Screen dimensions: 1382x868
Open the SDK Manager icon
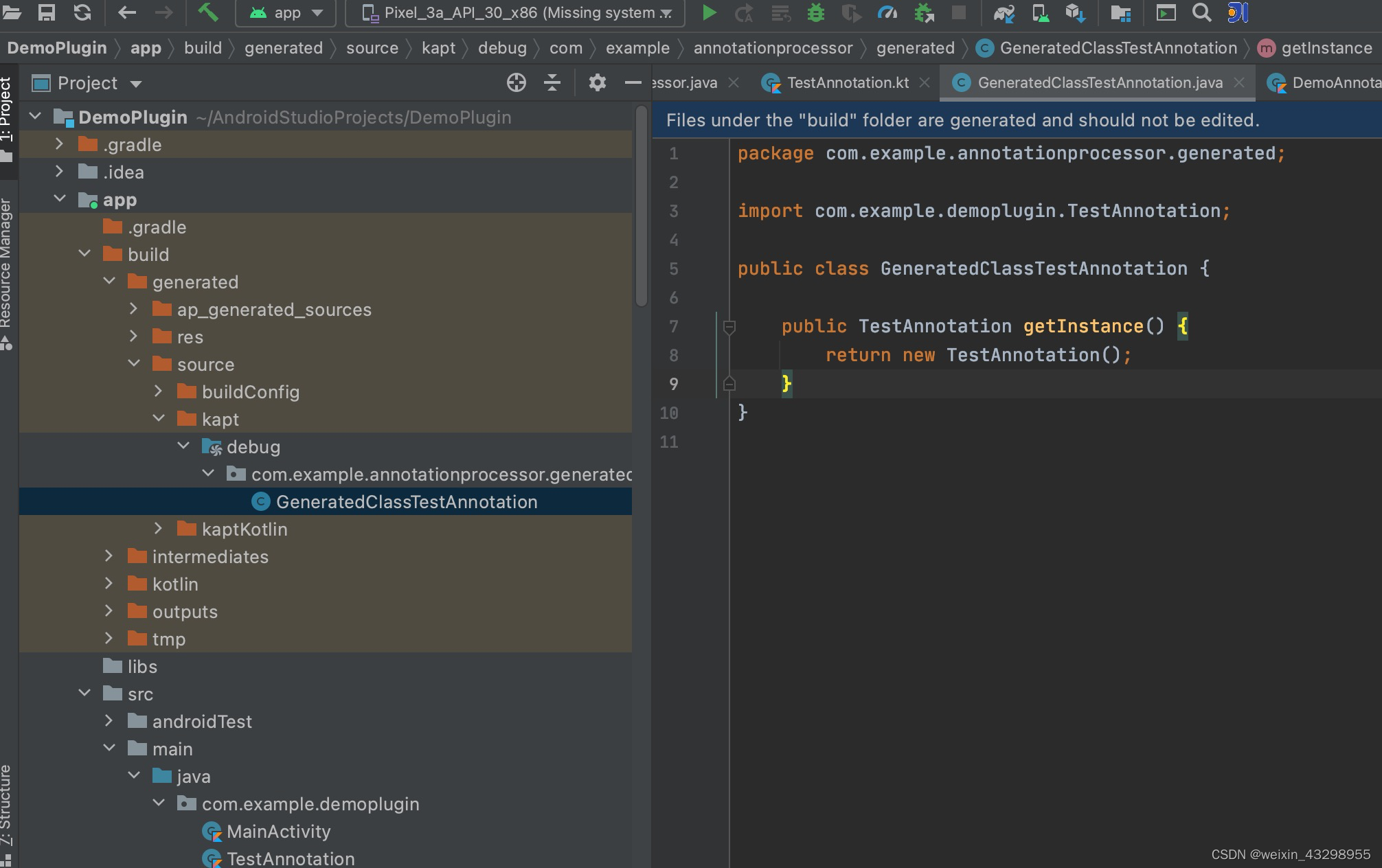tap(1075, 12)
